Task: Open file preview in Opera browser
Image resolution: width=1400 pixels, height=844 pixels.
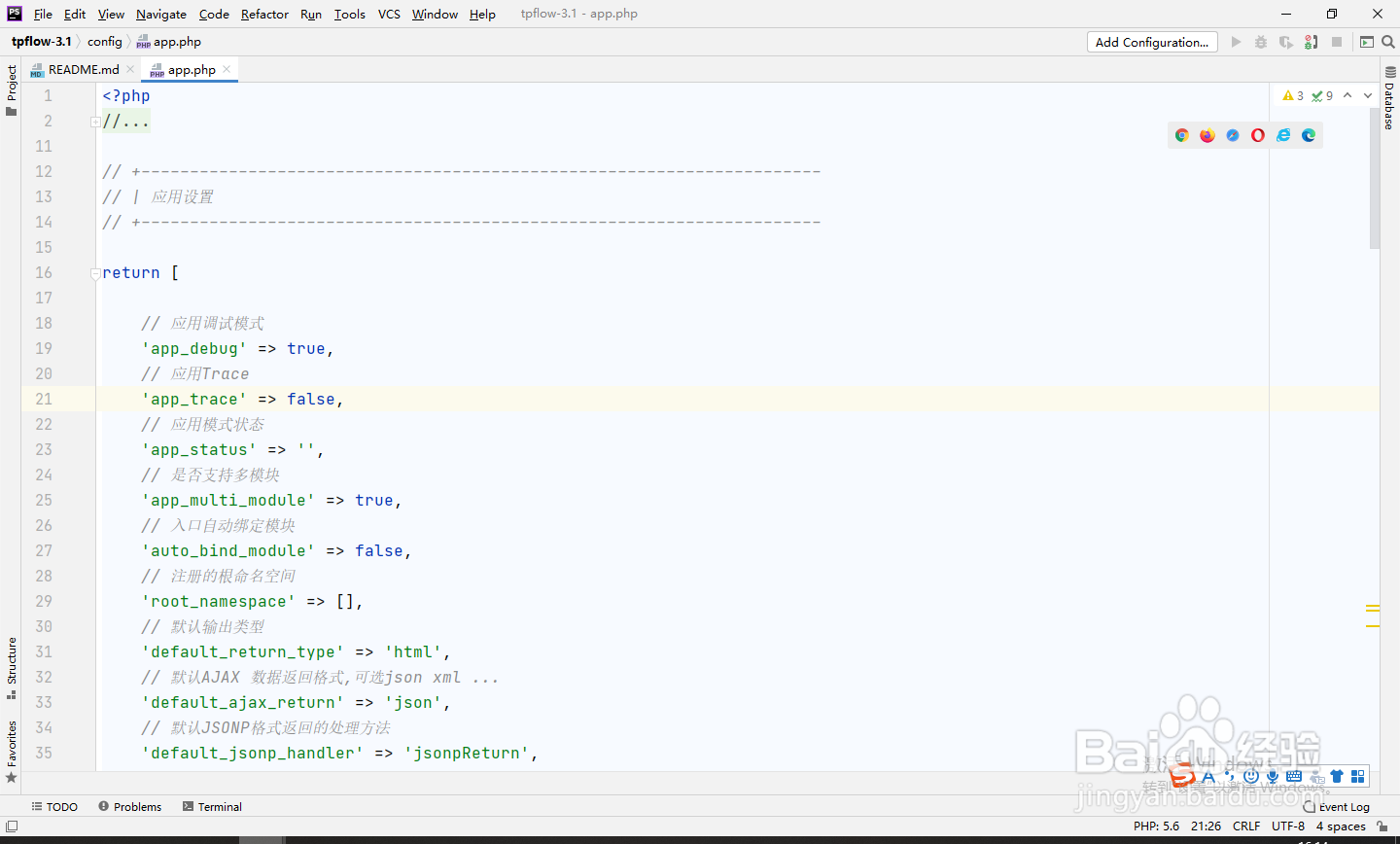Action: point(1258,135)
